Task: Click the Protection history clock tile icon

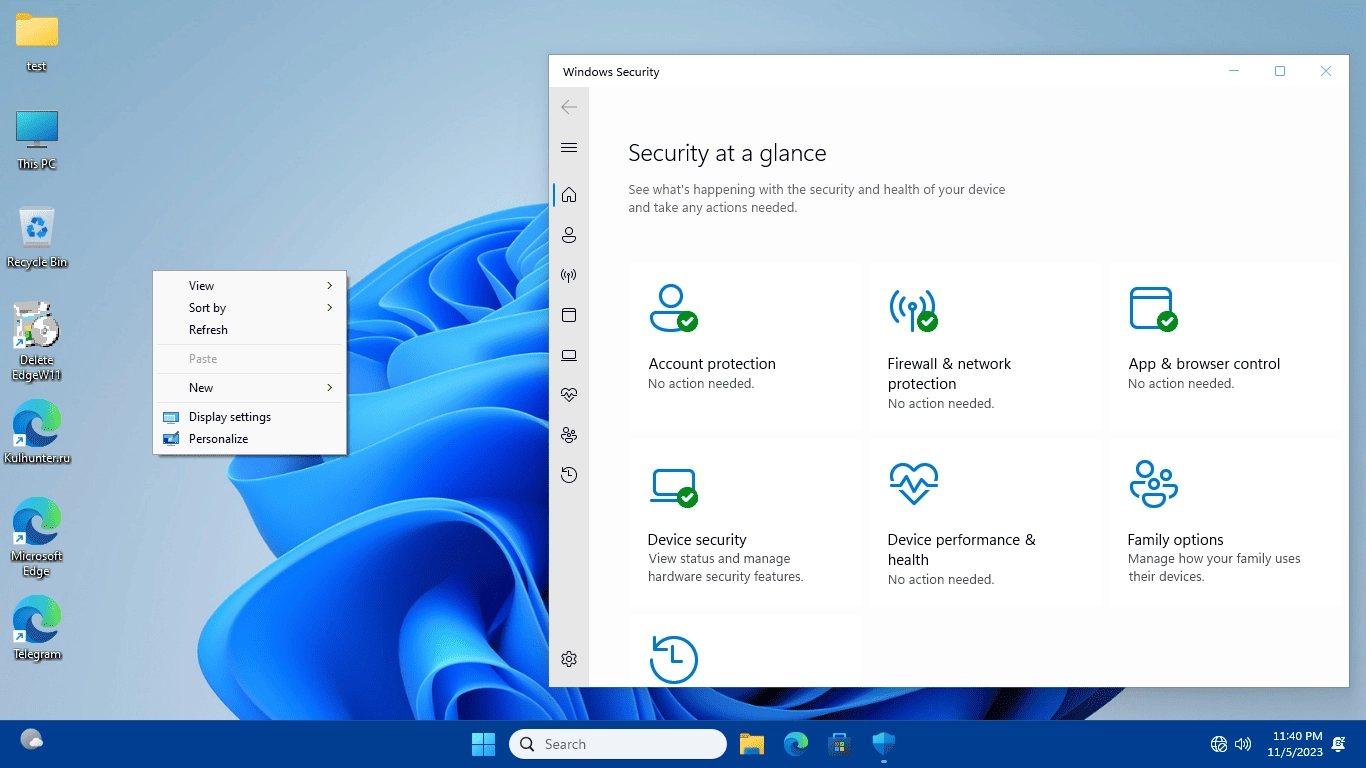Action: 673,659
